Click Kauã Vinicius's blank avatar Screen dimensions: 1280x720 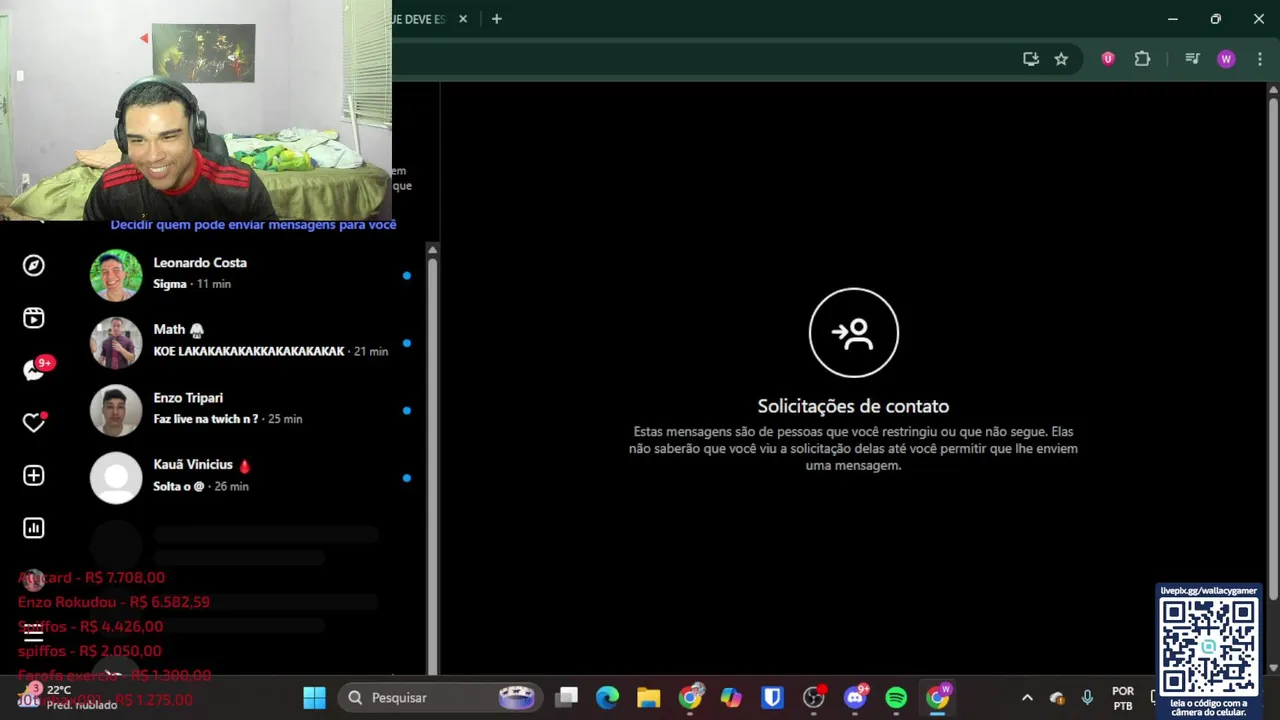point(116,477)
